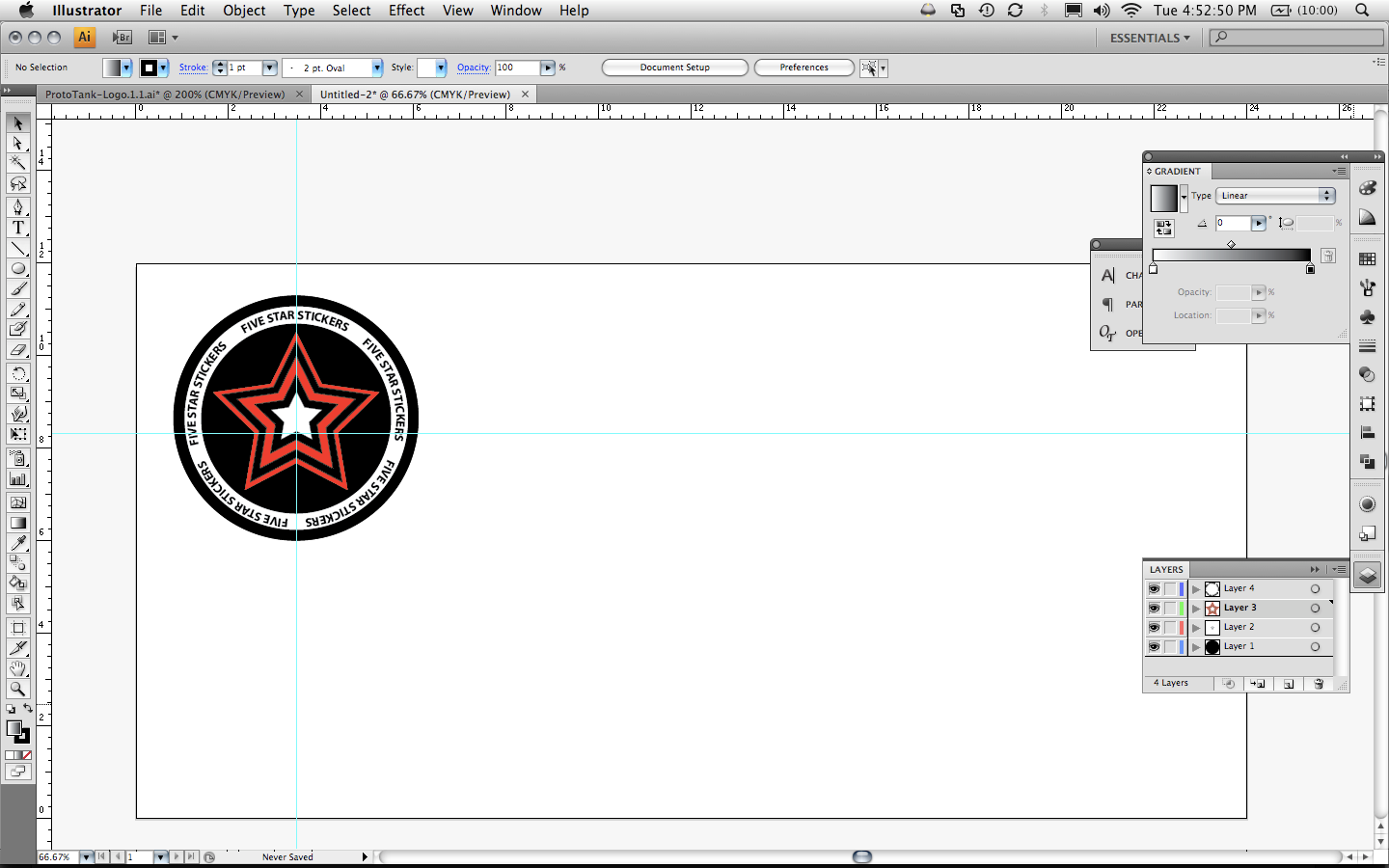Toggle visibility of Layer 1

(x=1154, y=646)
